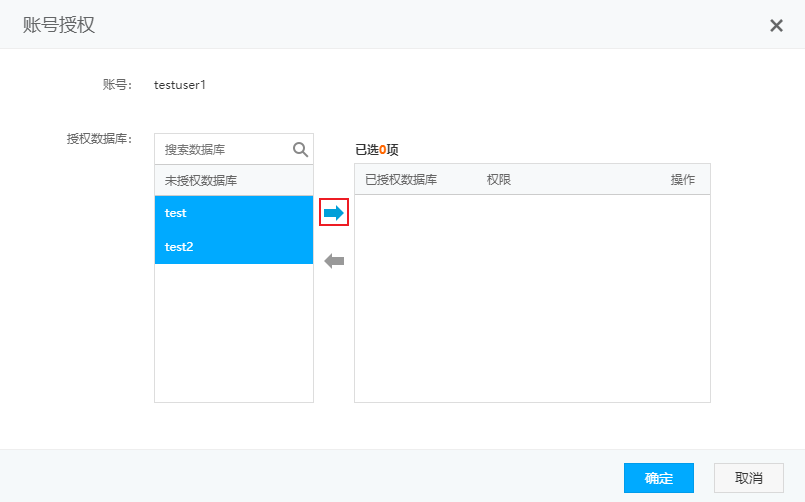Click the 操作 column header
Screen dimensions: 805x502
683,180
